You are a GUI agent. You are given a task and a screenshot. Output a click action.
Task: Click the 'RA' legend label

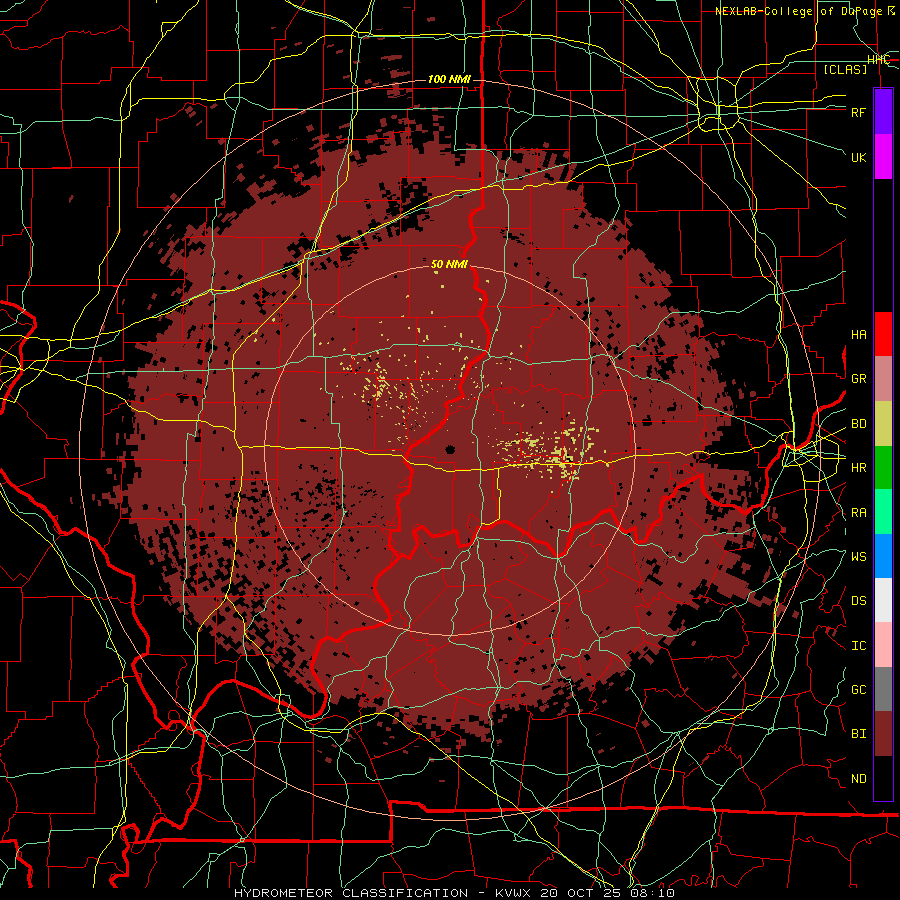[x=858, y=513]
